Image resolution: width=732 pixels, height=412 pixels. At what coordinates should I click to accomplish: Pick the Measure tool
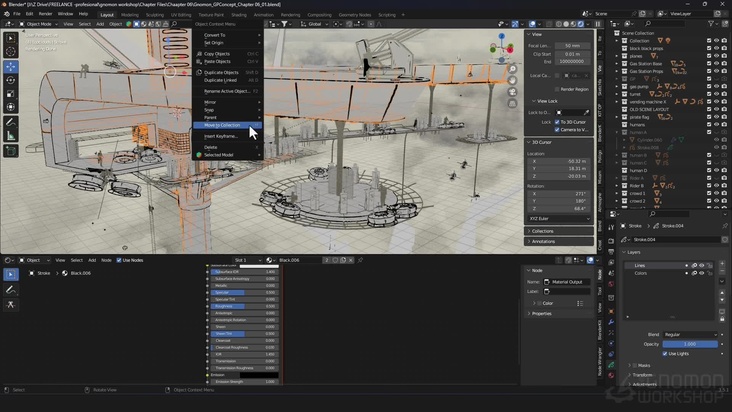click(x=11, y=137)
